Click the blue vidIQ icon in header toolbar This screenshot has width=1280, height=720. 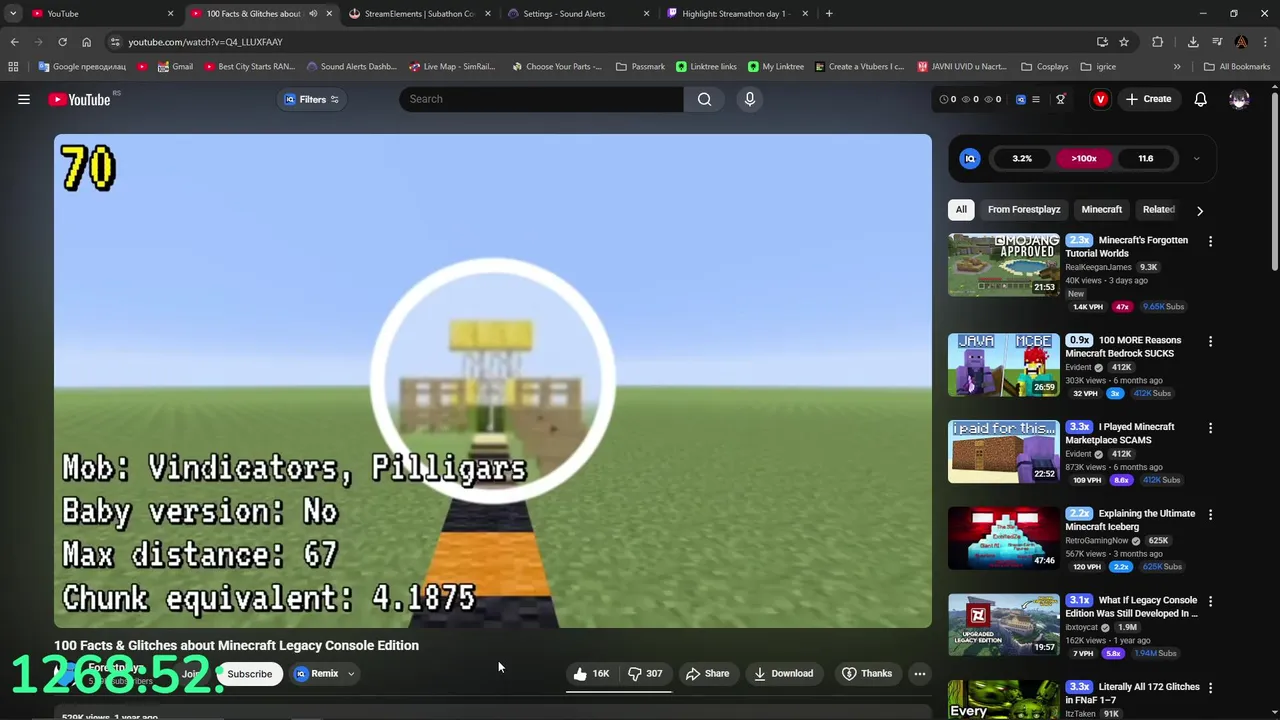pos(1020,99)
